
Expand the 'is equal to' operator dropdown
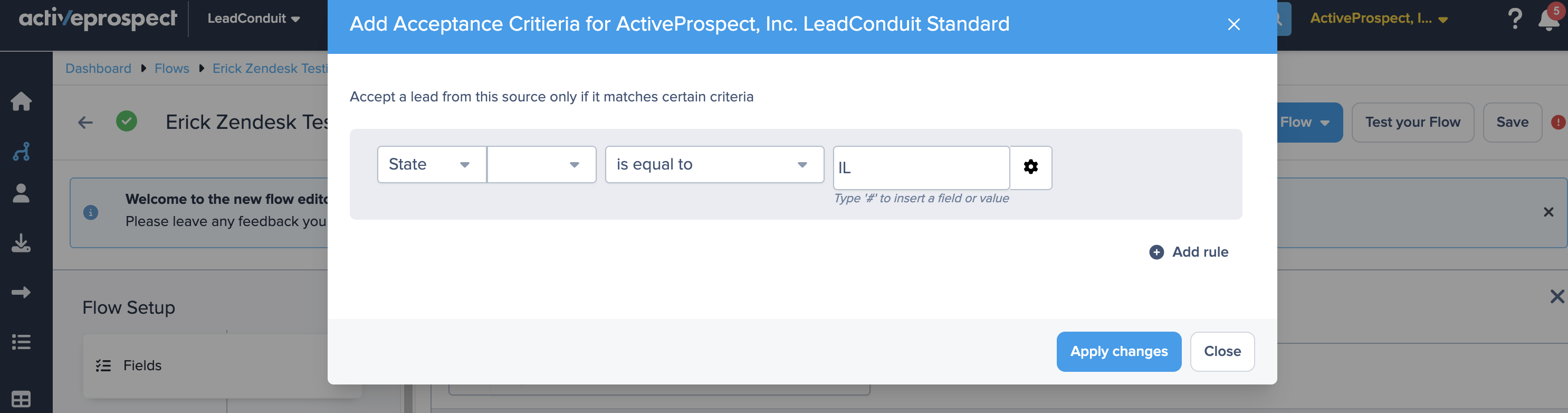pos(714,164)
